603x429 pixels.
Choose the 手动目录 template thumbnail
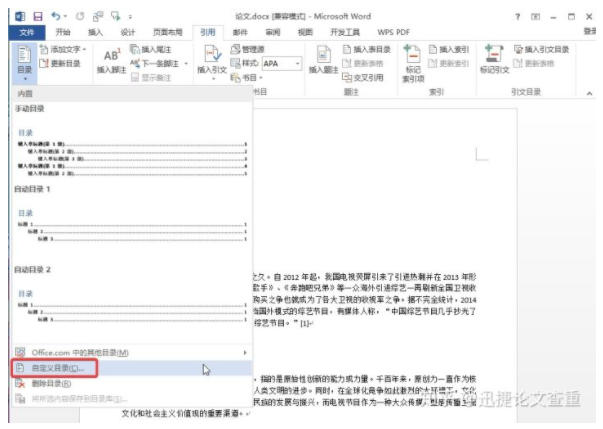coord(132,153)
